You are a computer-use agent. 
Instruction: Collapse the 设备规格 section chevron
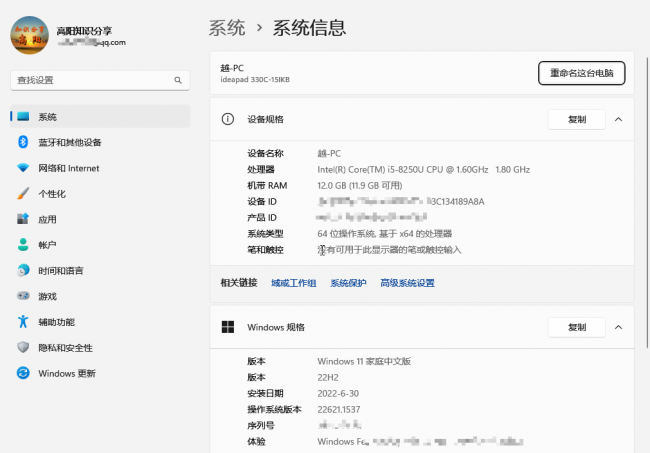point(618,119)
